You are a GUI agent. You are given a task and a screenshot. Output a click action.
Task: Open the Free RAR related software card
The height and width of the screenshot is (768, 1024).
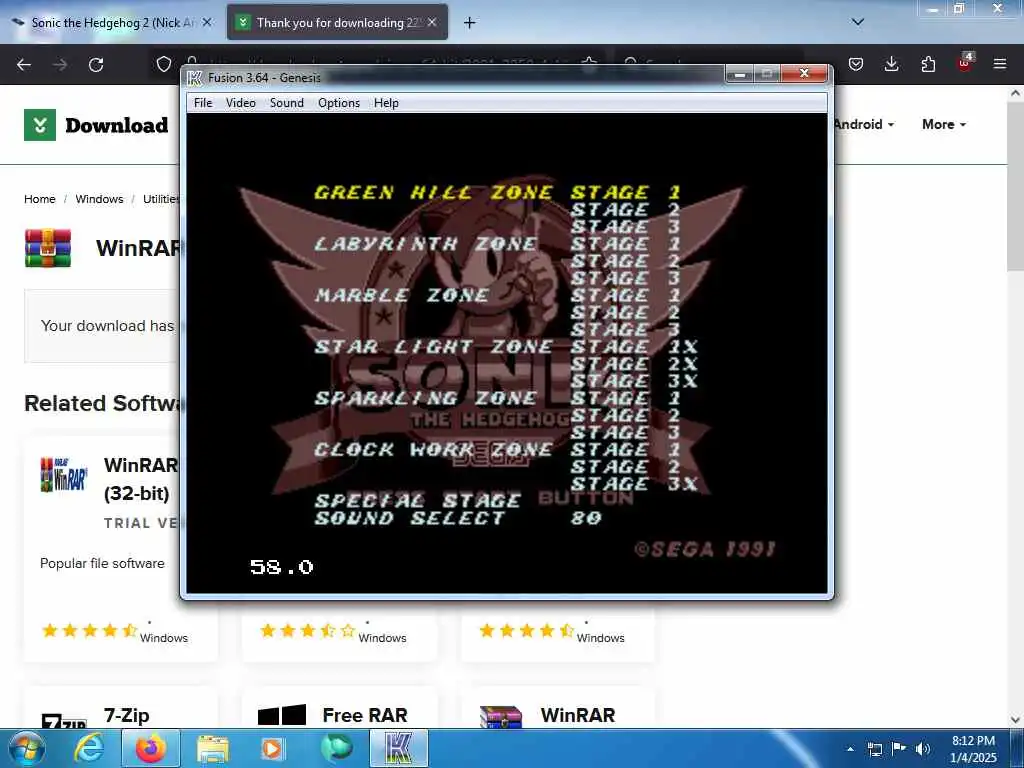click(364, 715)
